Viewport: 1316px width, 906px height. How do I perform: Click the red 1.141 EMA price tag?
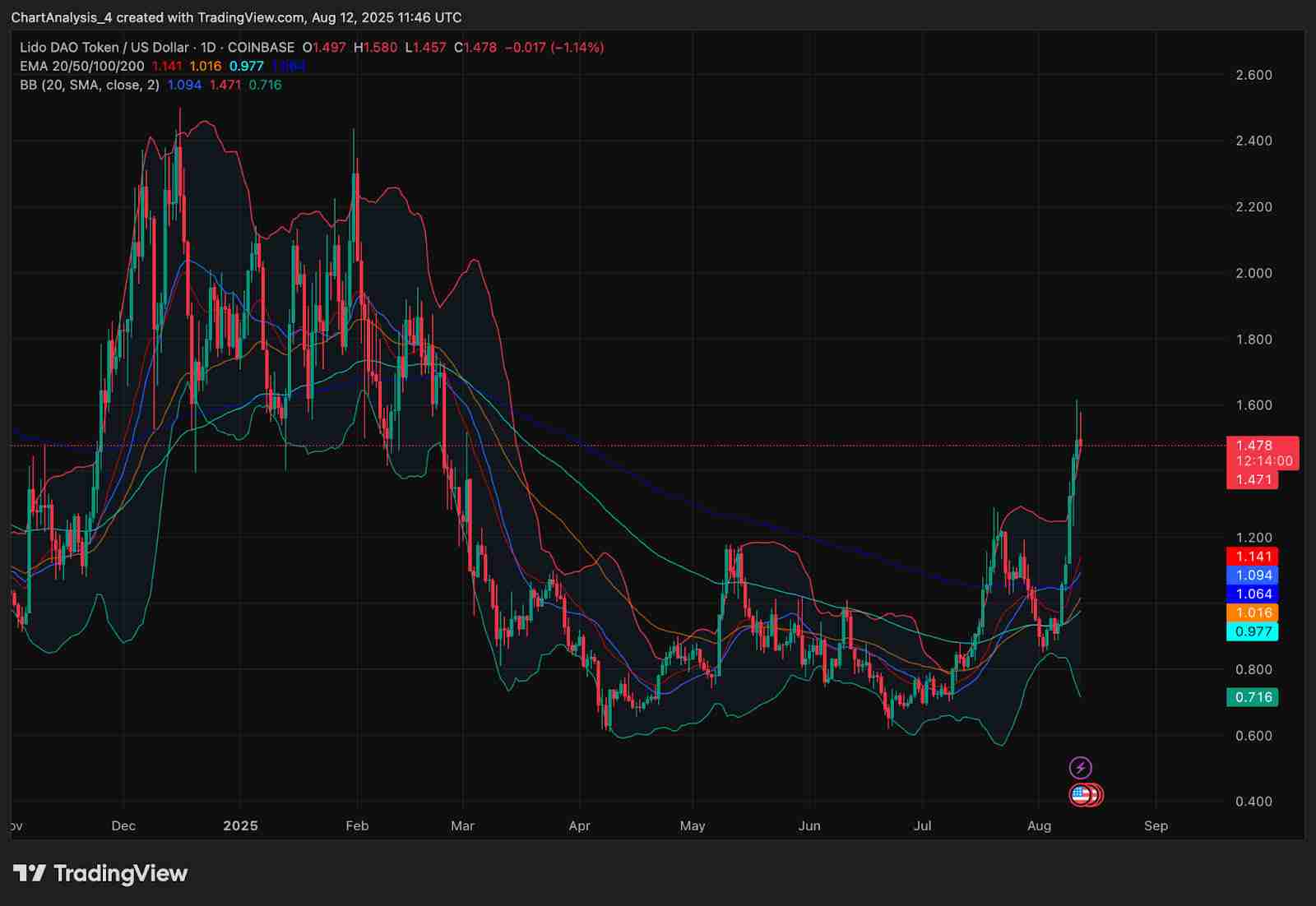click(1252, 557)
